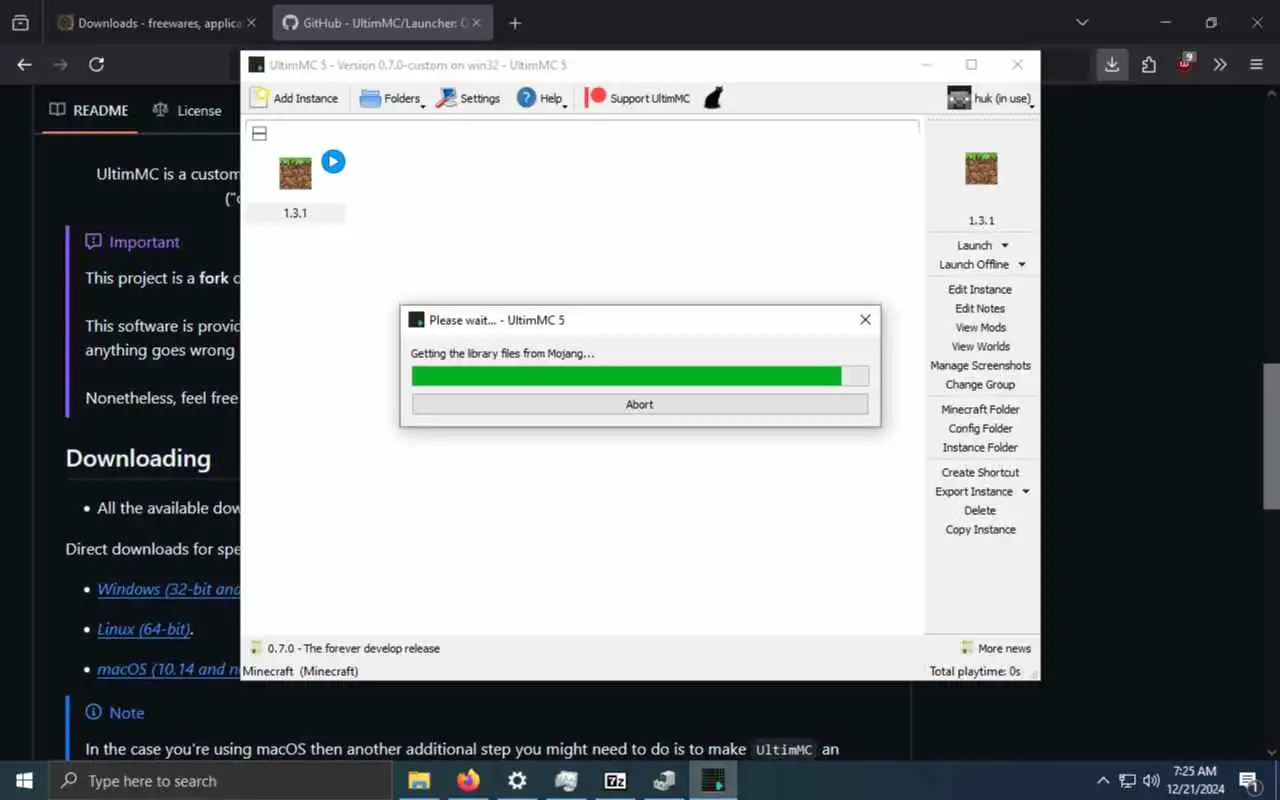Image resolution: width=1280 pixels, height=800 pixels.
Task: Click Launch Offline
Action: point(974,264)
